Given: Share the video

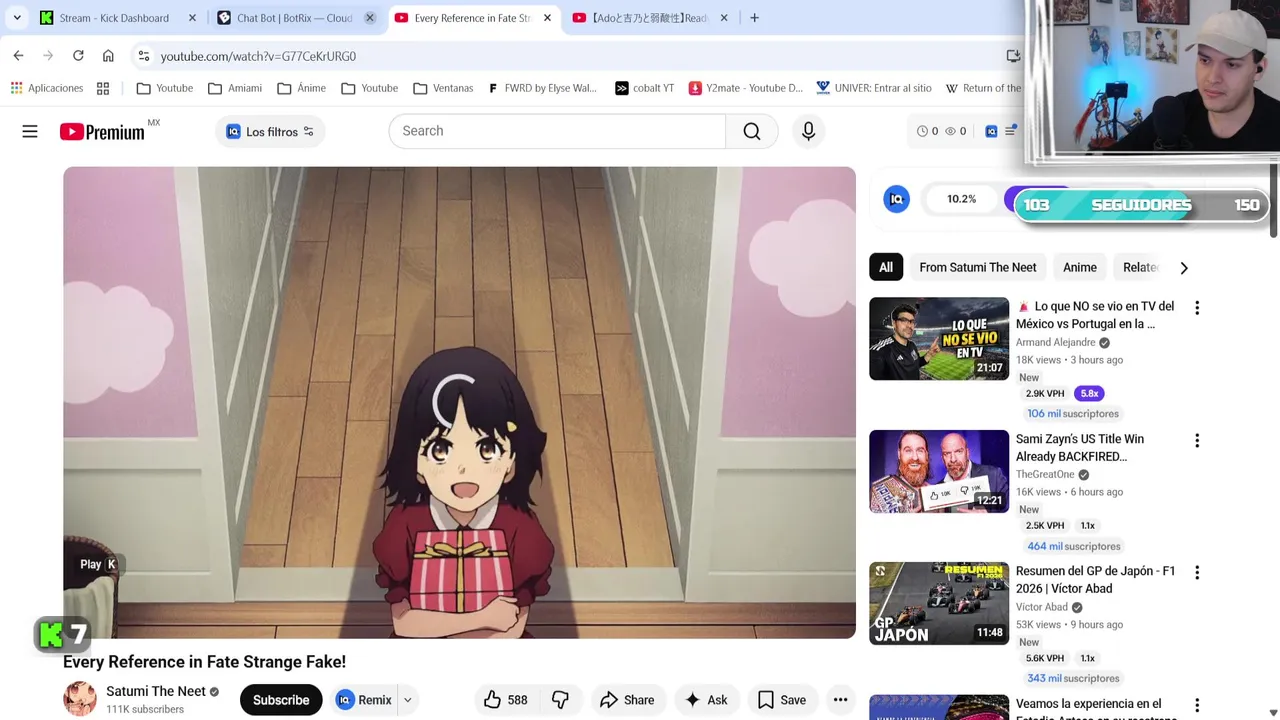Looking at the screenshot, I should [627, 700].
